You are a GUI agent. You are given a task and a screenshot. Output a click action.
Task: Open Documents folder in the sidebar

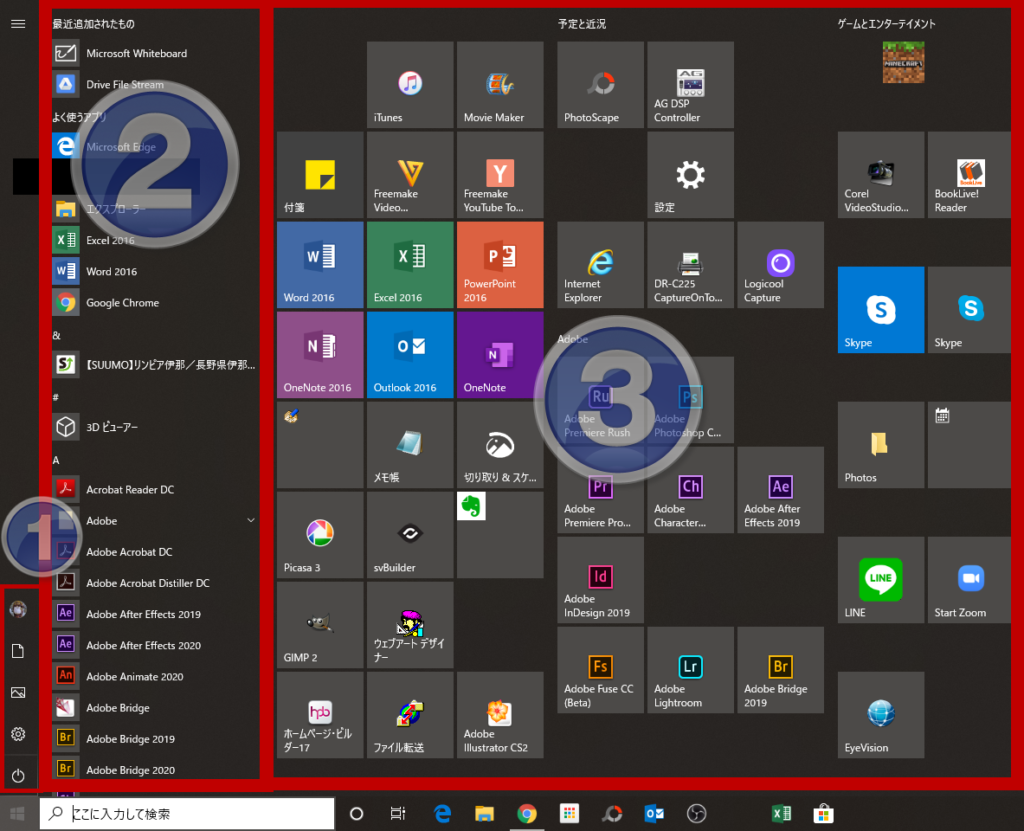pyautogui.click(x=18, y=651)
